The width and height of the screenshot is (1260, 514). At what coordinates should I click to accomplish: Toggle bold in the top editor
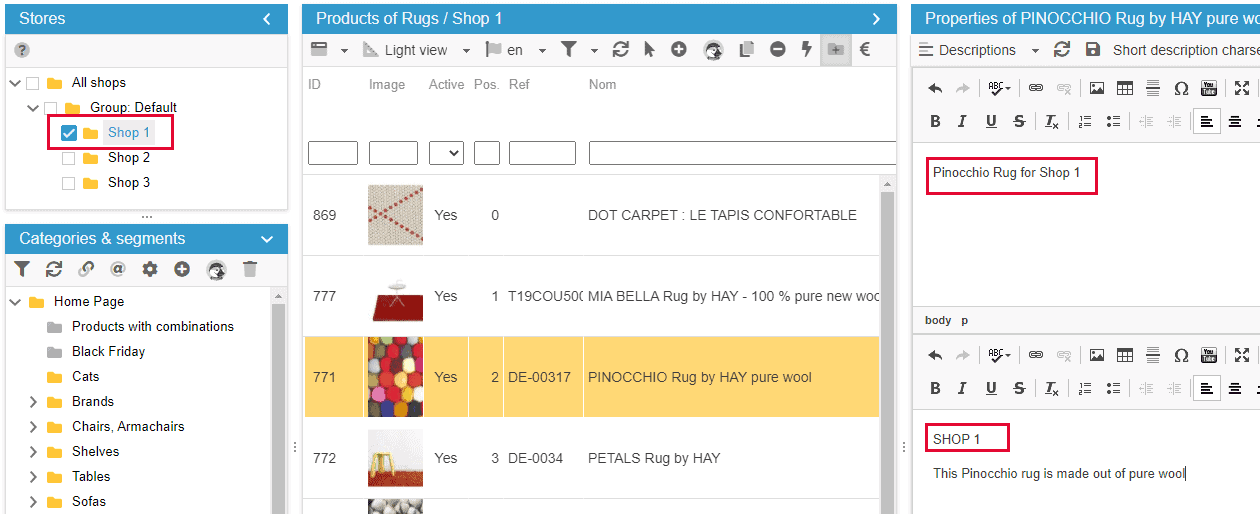(936, 122)
